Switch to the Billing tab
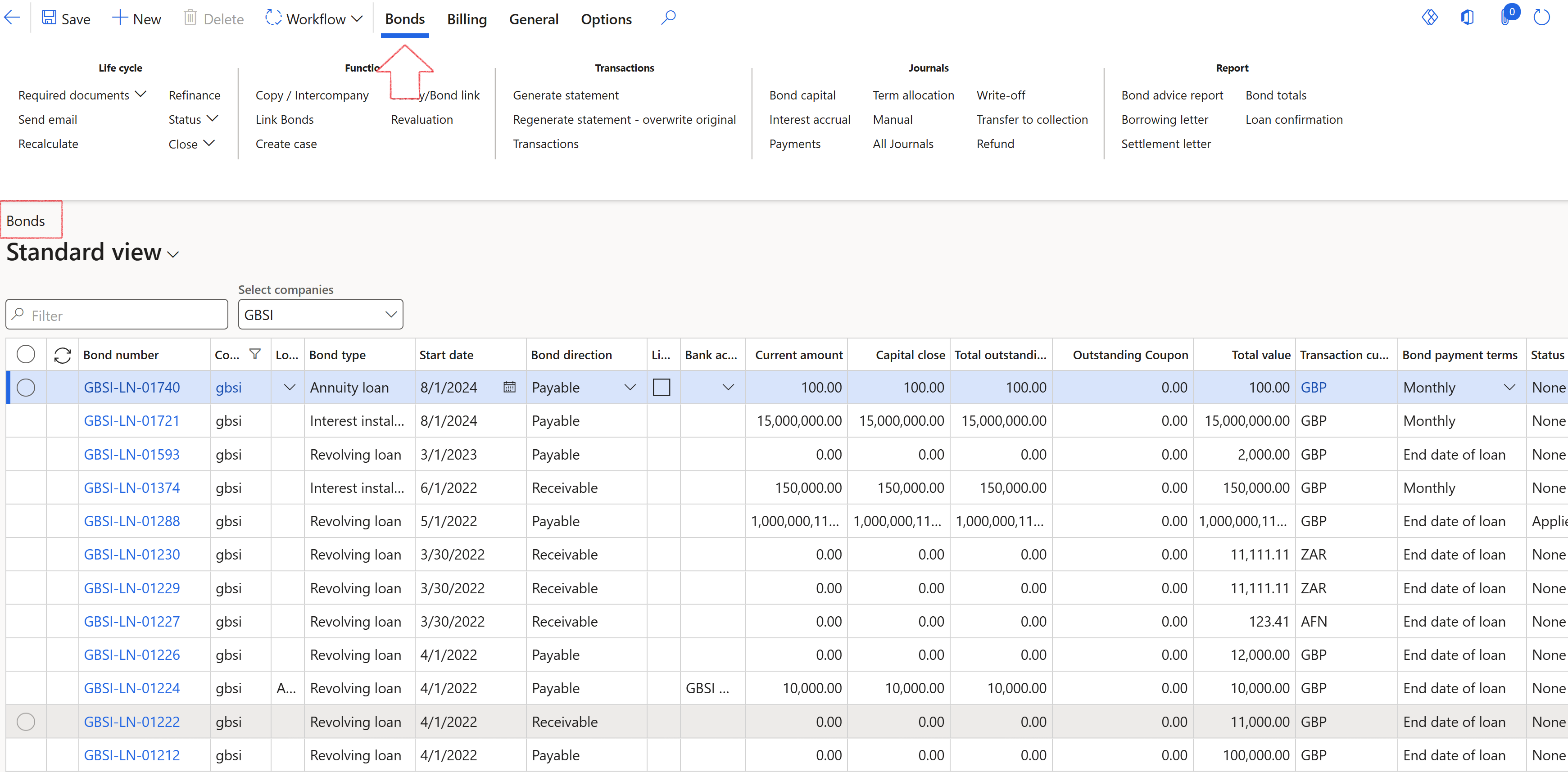The width and height of the screenshot is (1568, 772). coord(466,19)
